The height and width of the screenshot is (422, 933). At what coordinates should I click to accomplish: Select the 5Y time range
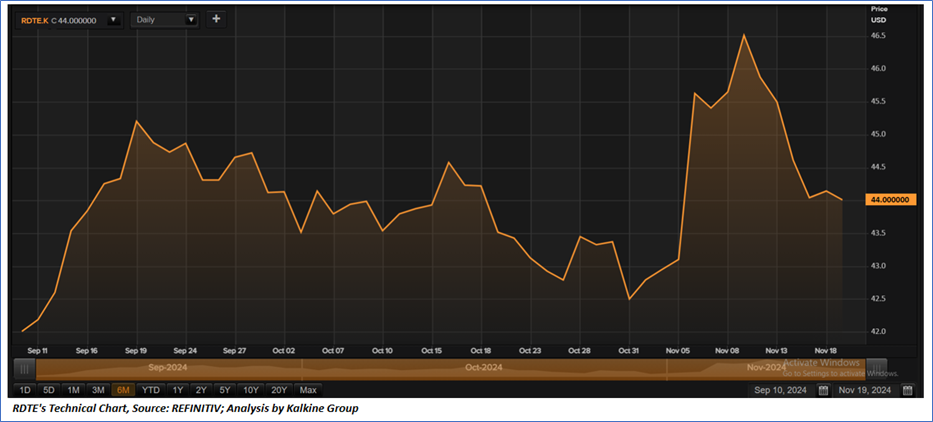point(224,390)
